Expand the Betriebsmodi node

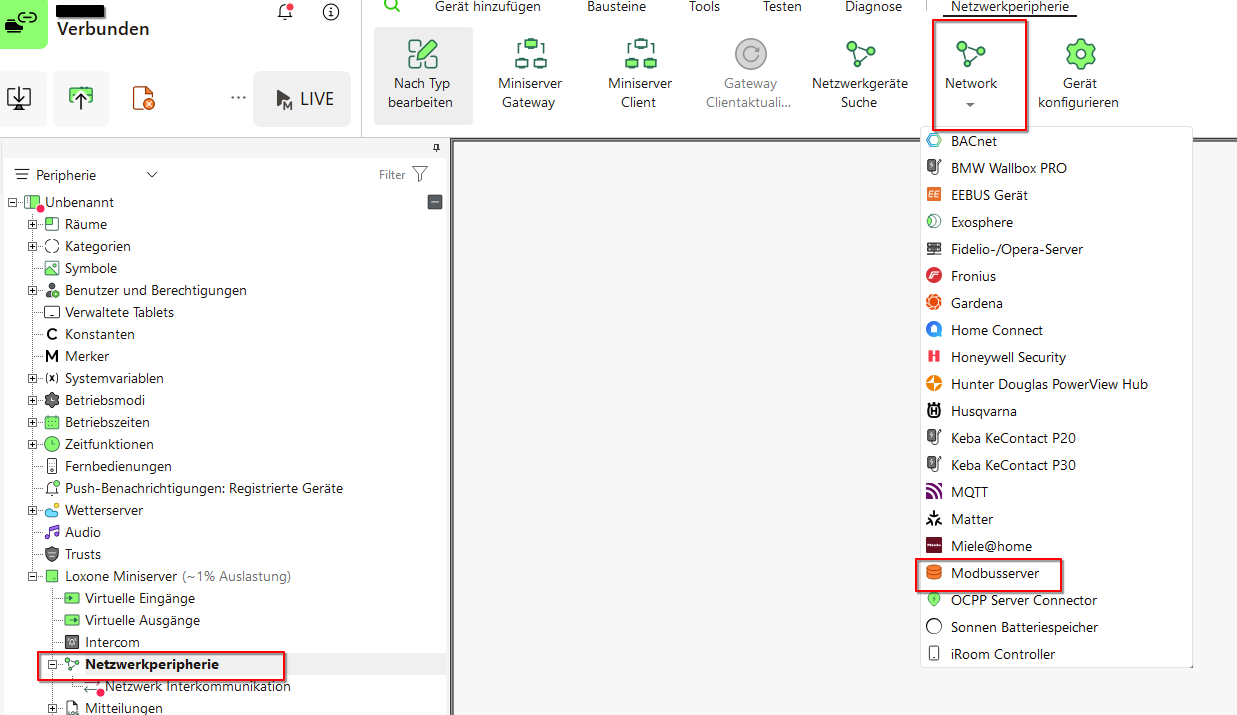pyautogui.click(x=33, y=400)
